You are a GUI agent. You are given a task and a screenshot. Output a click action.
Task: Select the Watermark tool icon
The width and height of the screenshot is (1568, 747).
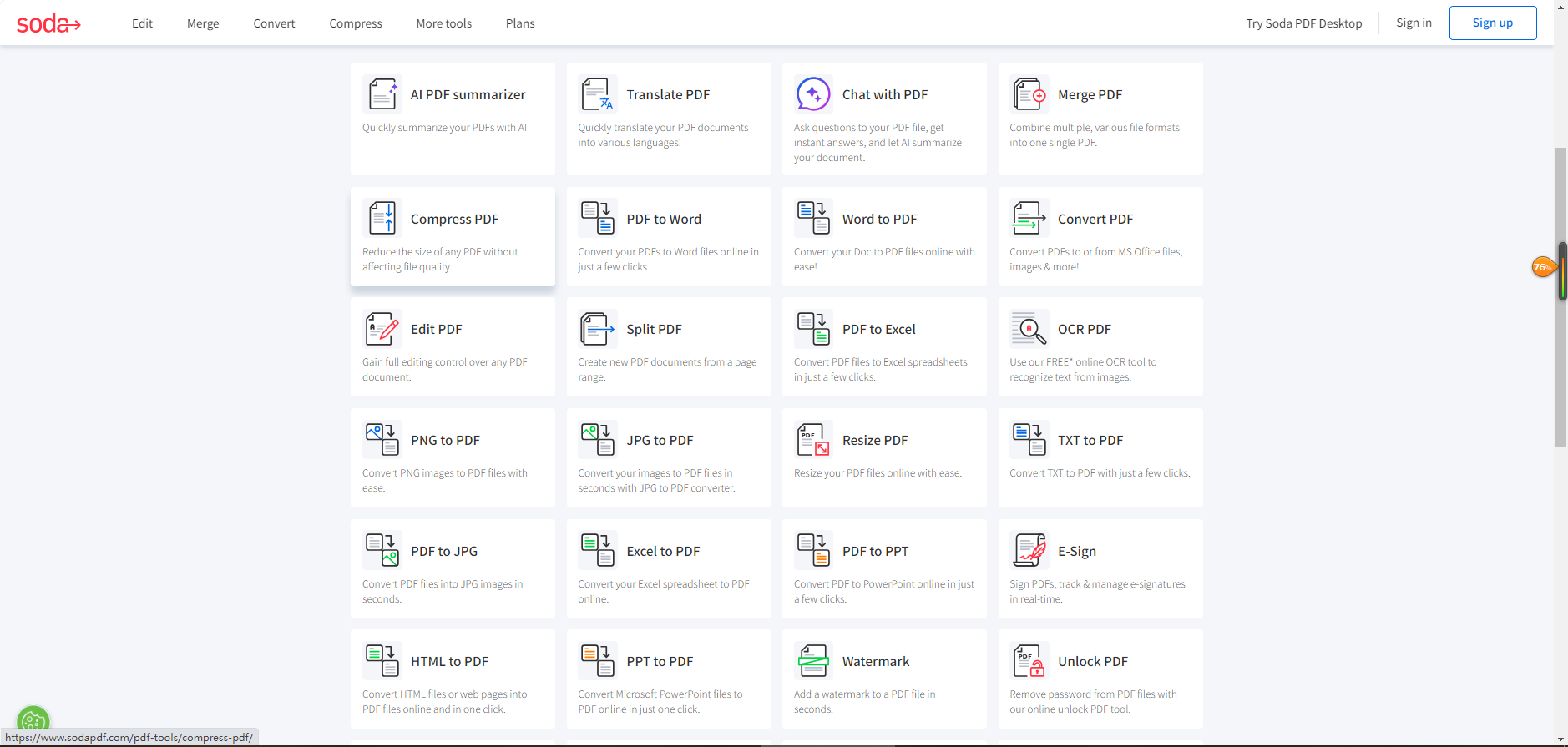click(x=813, y=661)
